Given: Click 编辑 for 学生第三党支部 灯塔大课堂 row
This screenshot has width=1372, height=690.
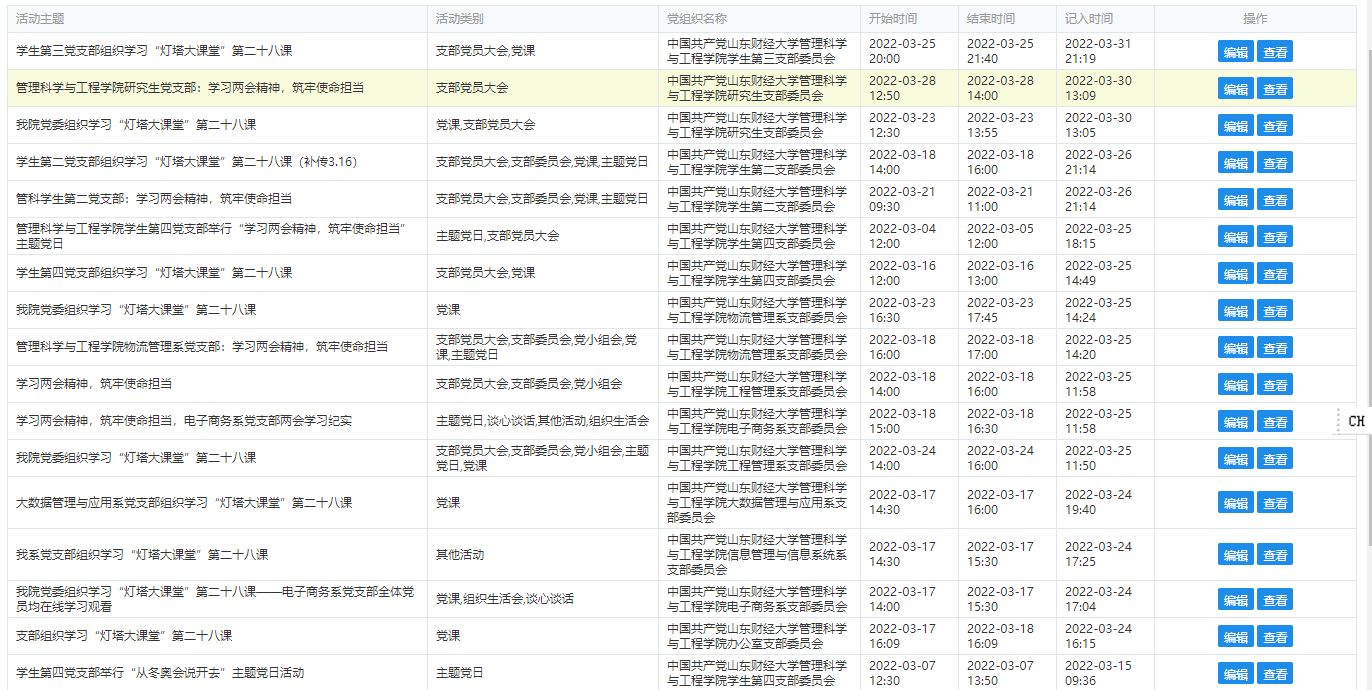Looking at the screenshot, I should click(1235, 52).
